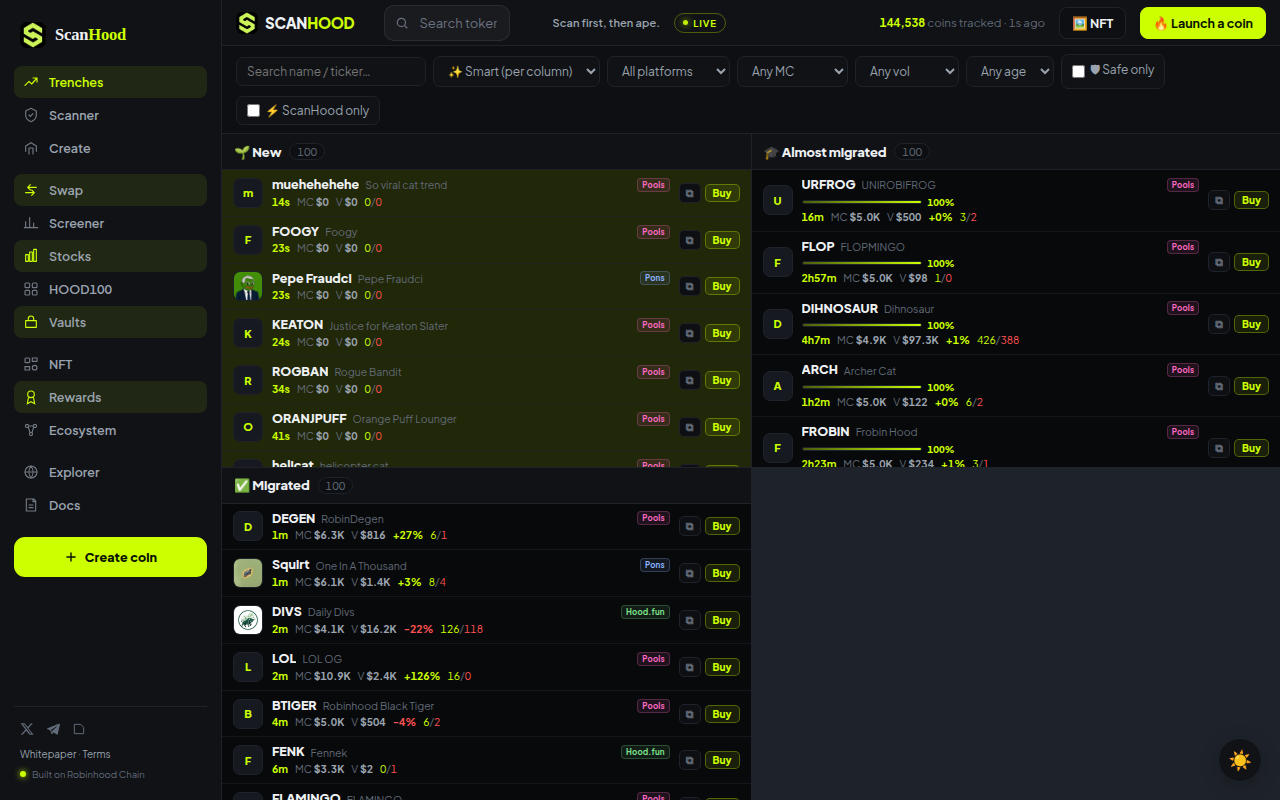Copy address of ORANJPUFF coin
This screenshot has height=800, width=1280.
[690, 427]
